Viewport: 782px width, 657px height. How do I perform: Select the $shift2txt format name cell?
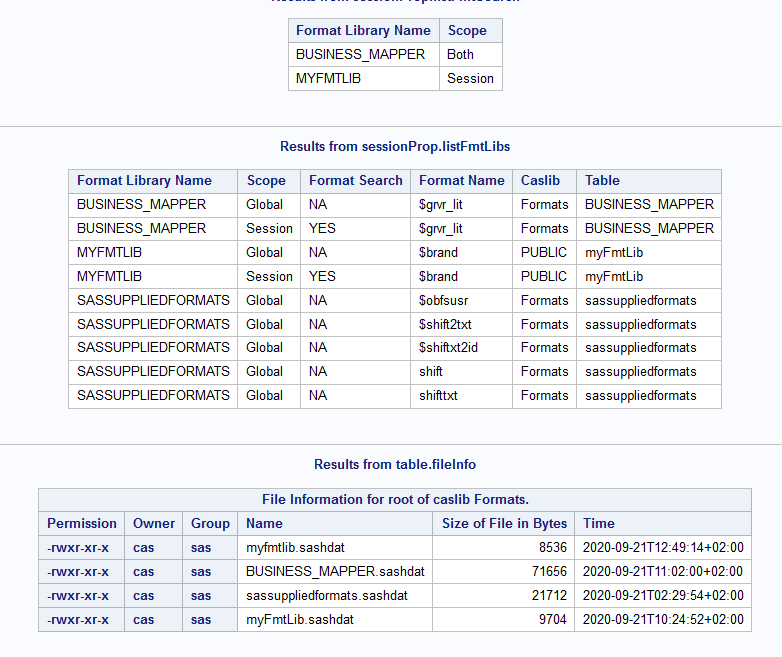click(450, 324)
